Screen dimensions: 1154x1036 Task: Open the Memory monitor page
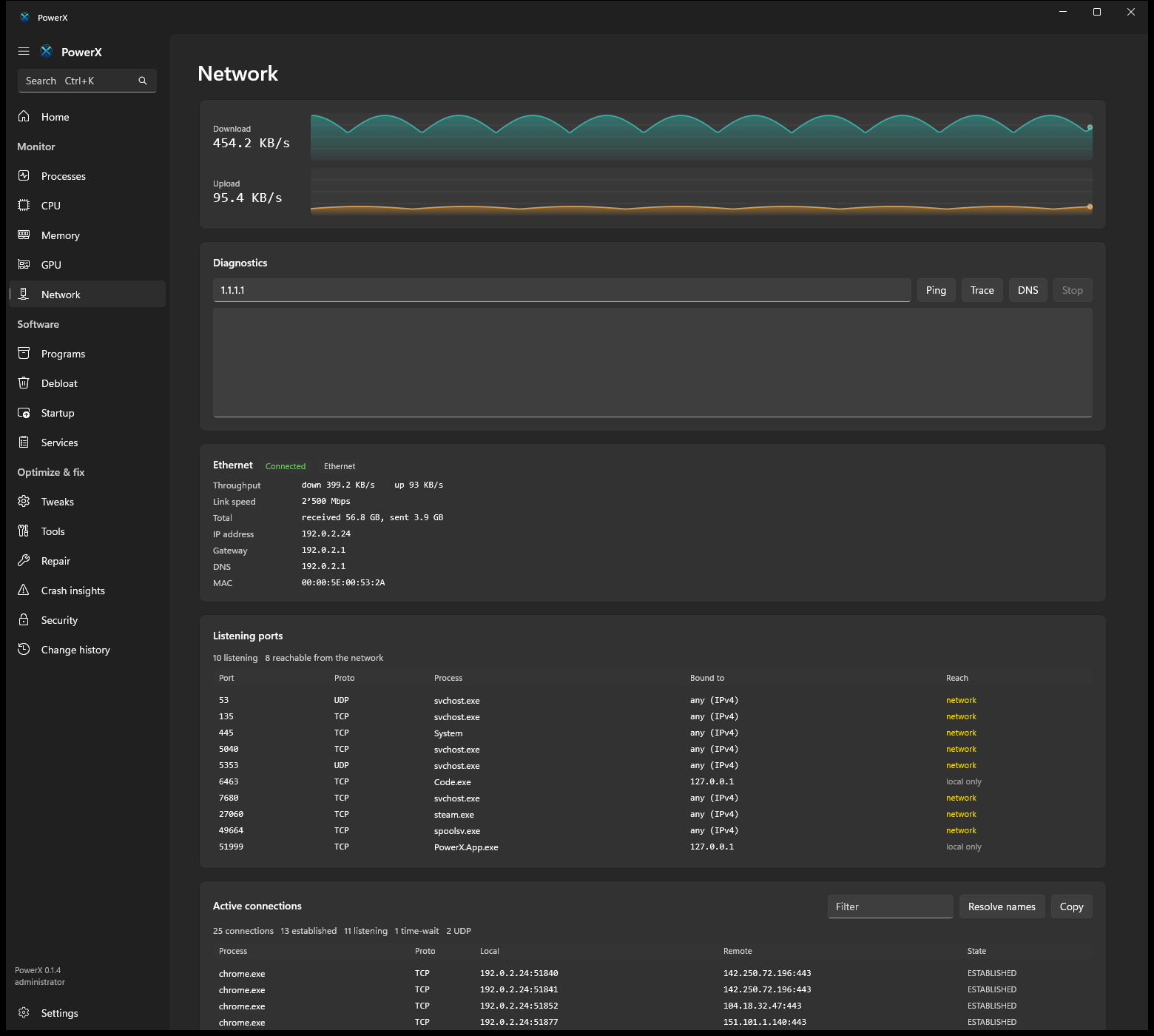[87, 235]
